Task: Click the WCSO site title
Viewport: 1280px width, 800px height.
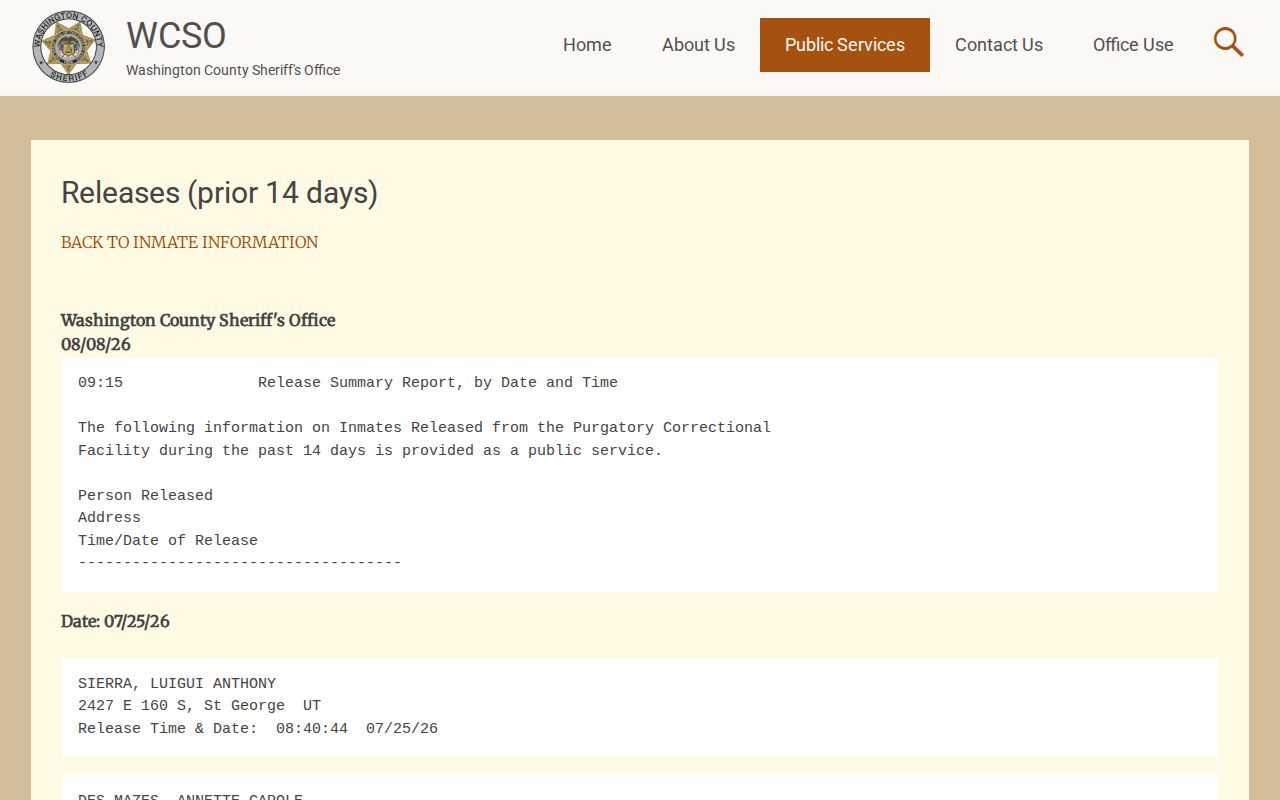Action: click(176, 35)
